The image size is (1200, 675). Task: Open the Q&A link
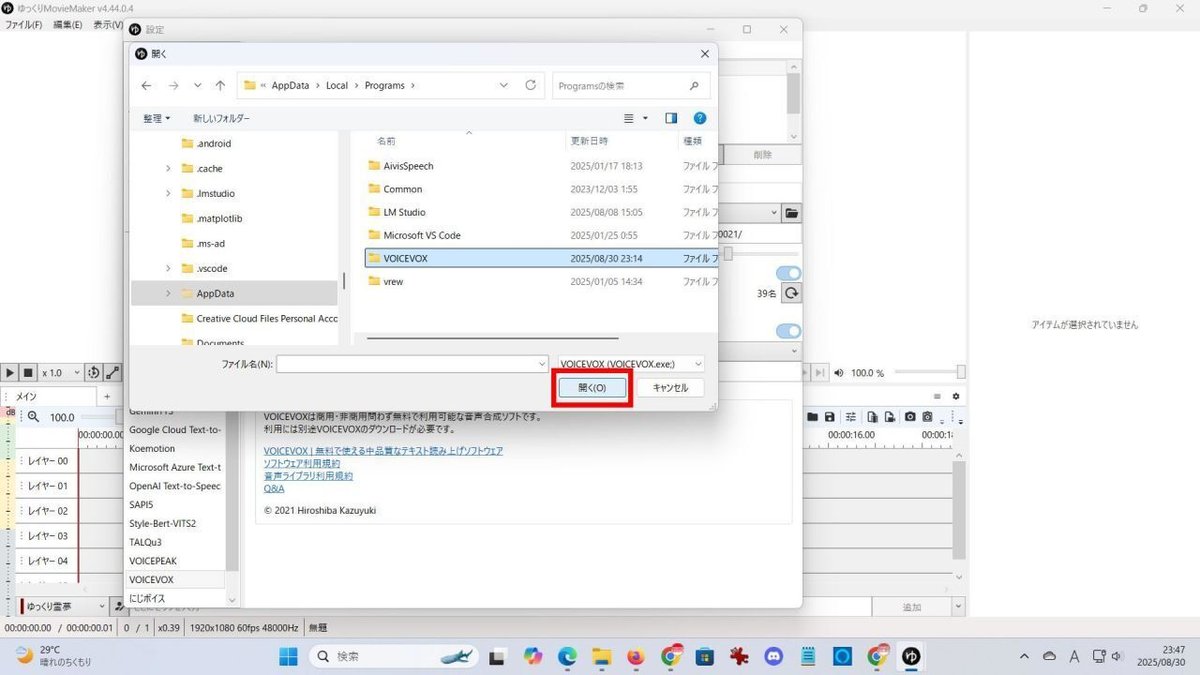point(273,488)
